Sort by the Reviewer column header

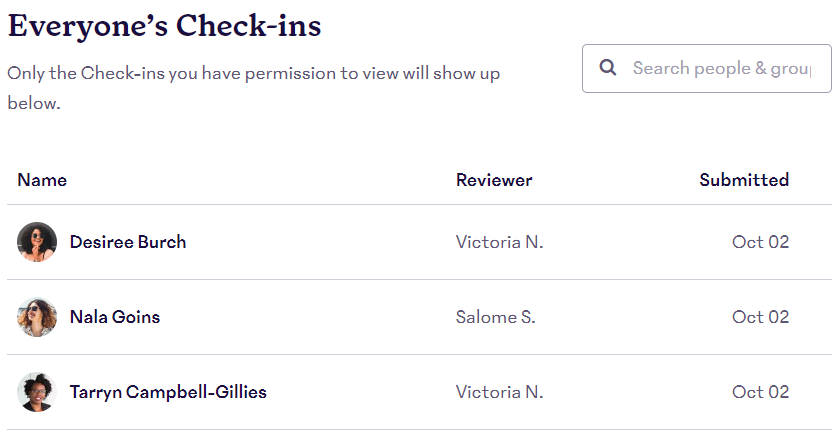pyautogui.click(x=494, y=180)
